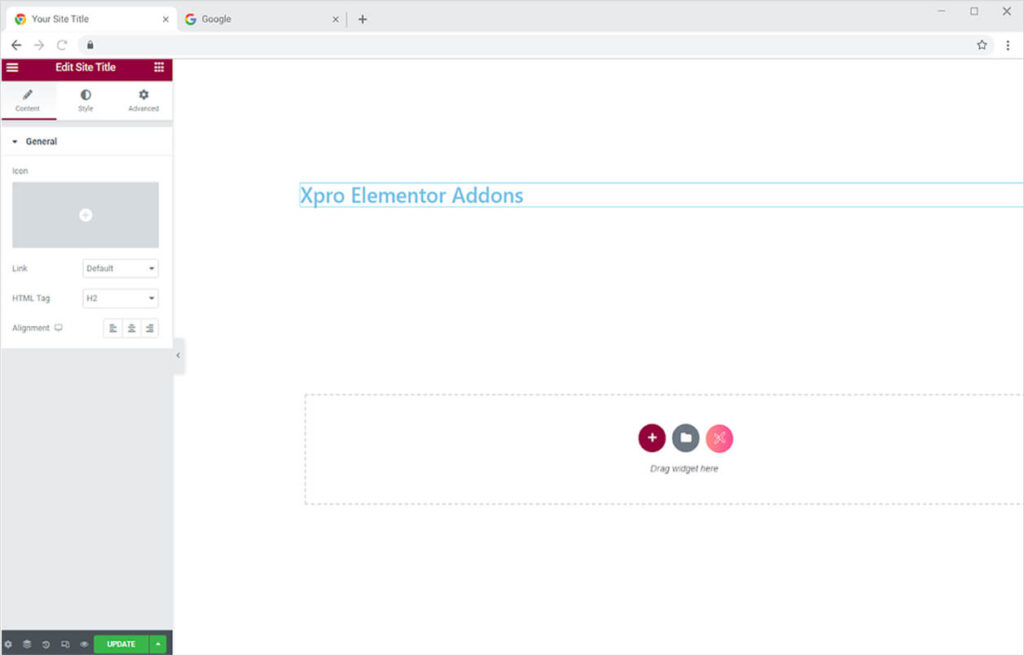This screenshot has width=1024, height=655.
Task: Open the widgets grid panel
Action: tap(159, 67)
